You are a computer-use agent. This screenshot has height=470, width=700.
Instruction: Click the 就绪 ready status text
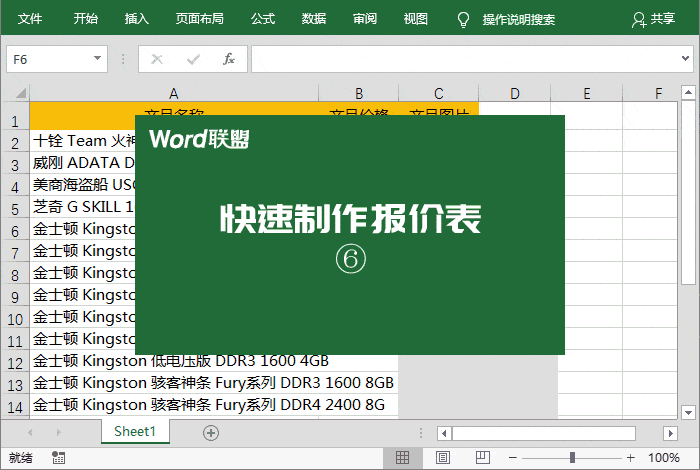click(21, 458)
